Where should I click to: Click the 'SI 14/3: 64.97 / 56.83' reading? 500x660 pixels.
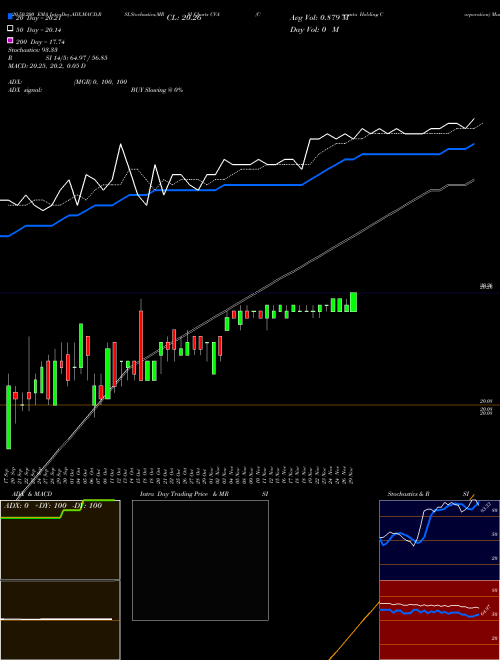[76, 58]
